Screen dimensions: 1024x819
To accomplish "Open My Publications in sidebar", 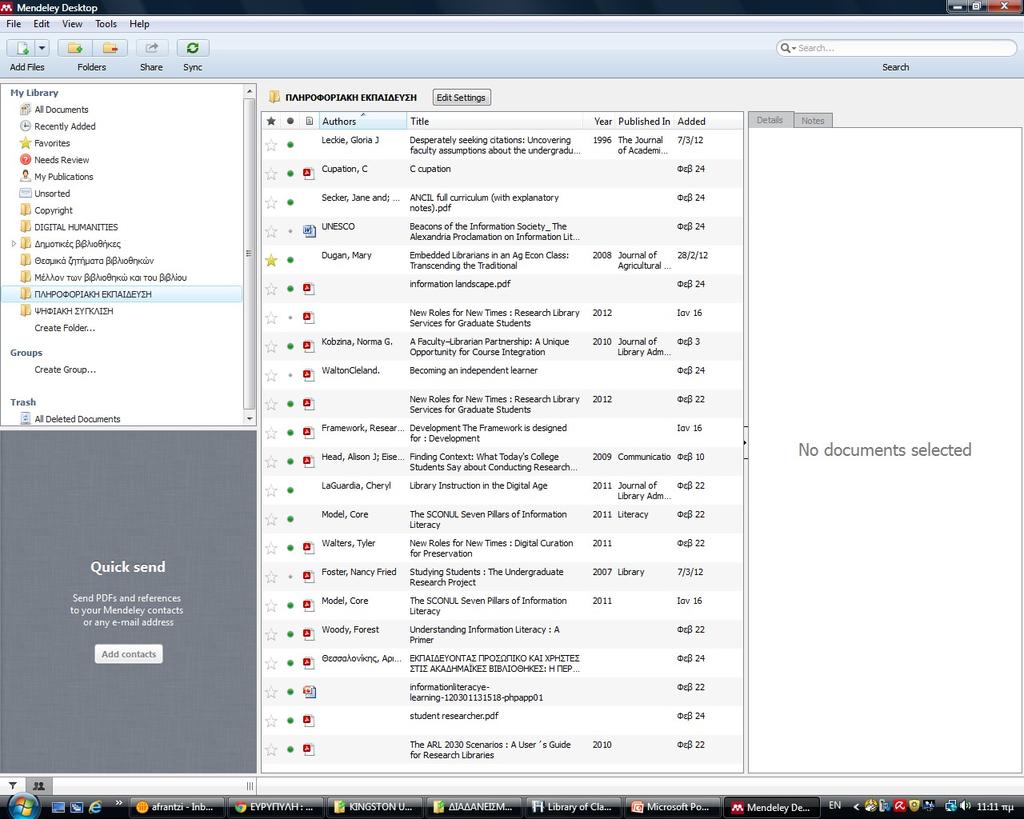I will (x=63, y=176).
